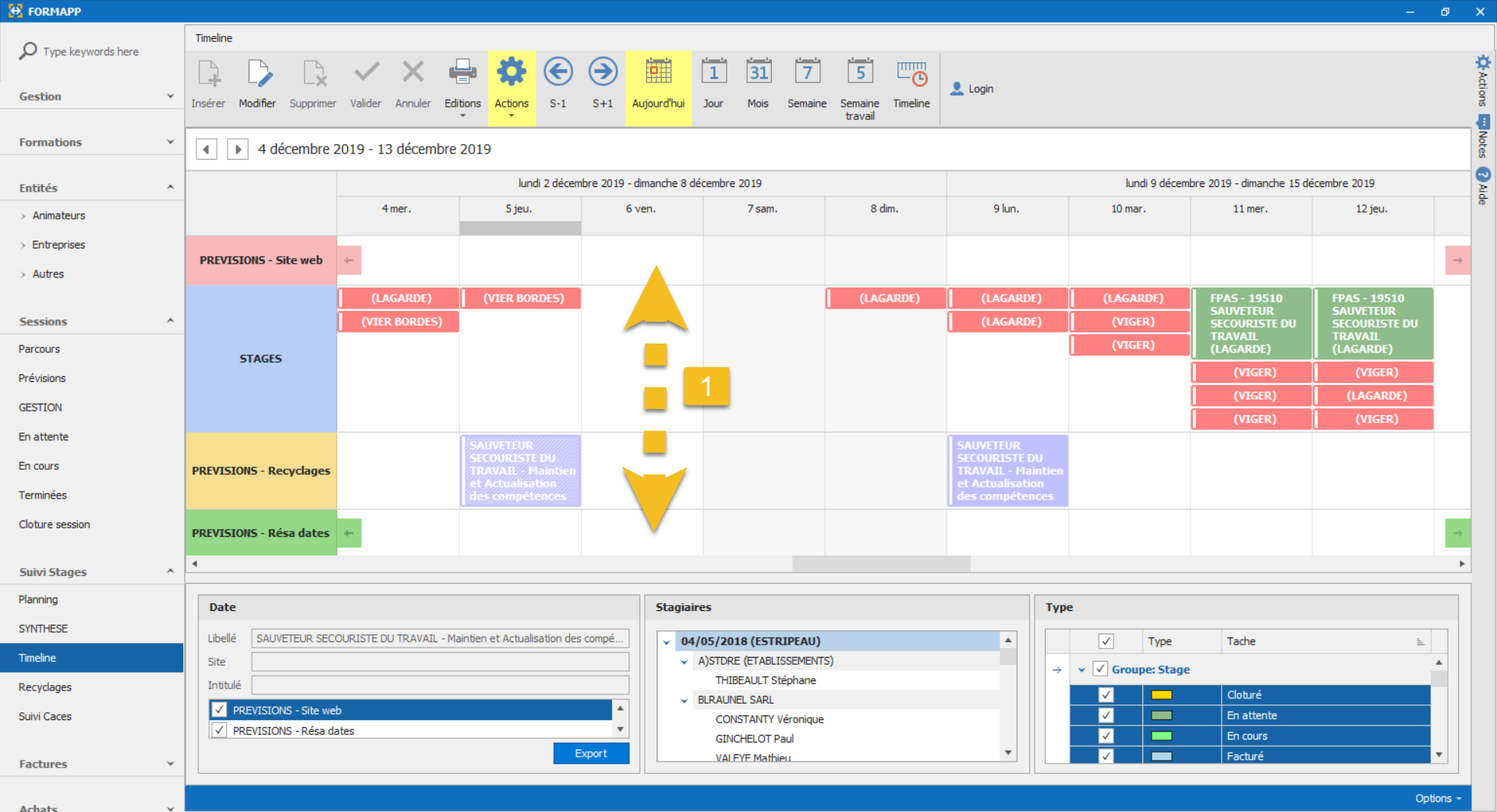Expand the Formations sidebar section

170,142
